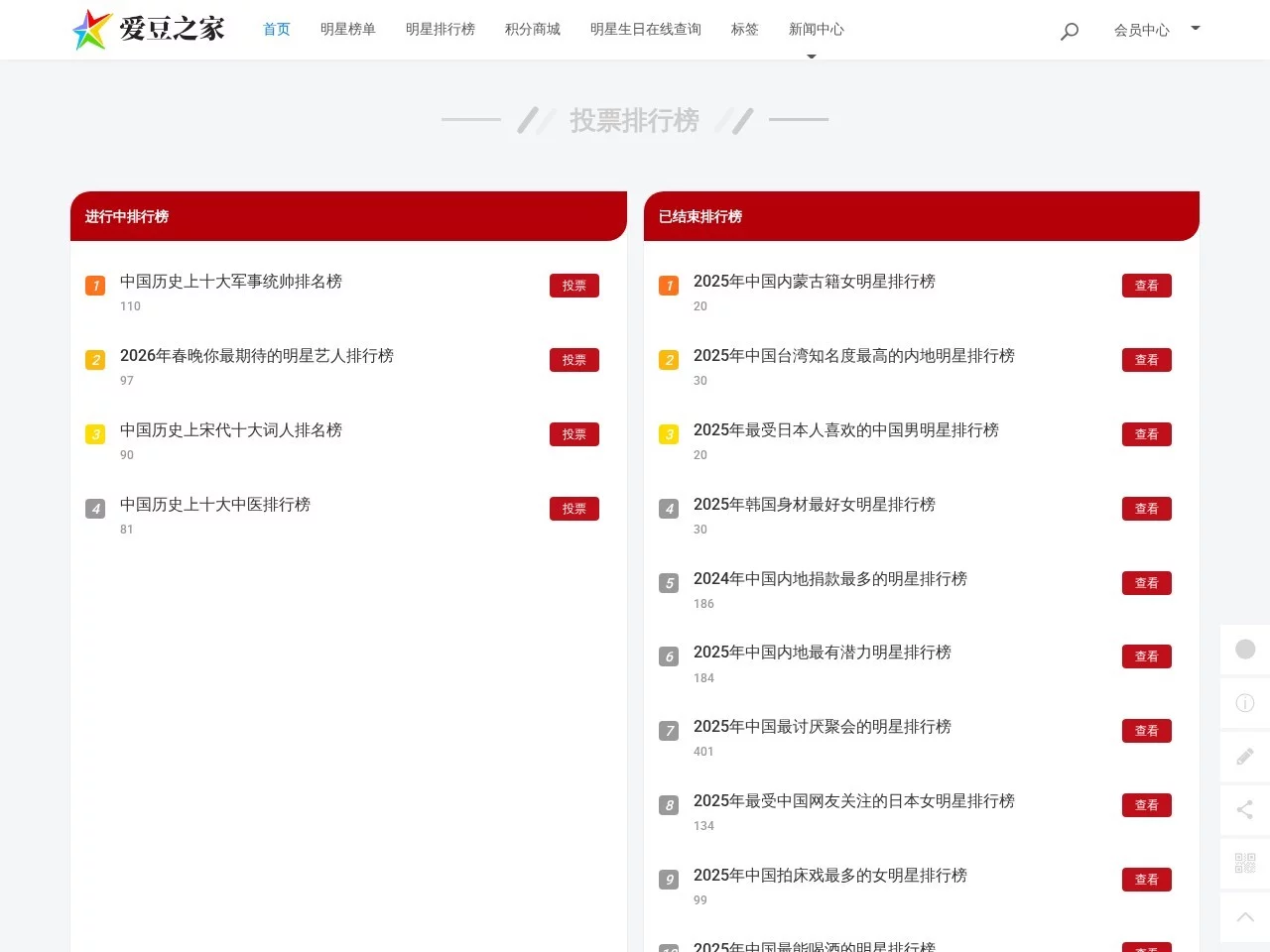This screenshot has width=1270, height=952.
Task: Select the pencil feedback icon in the sidebar
Action: pos(1245,756)
